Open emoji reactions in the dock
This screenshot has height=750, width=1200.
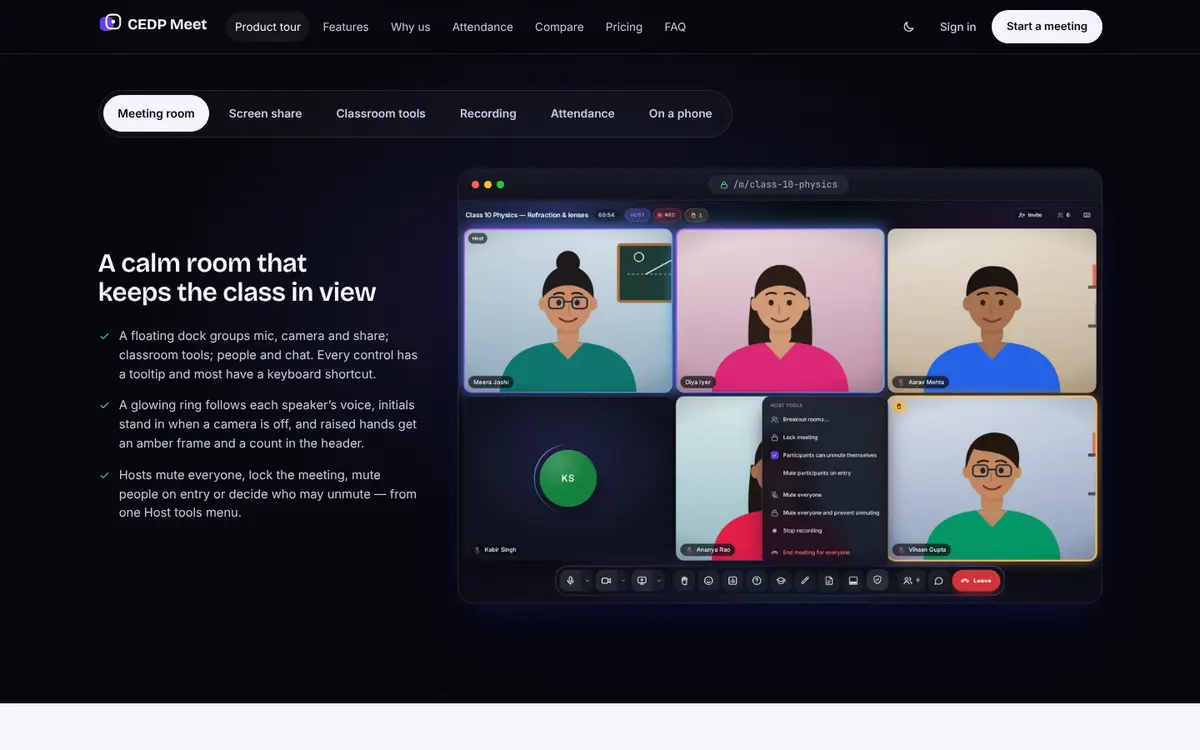pyautogui.click(x=708, y=580)
